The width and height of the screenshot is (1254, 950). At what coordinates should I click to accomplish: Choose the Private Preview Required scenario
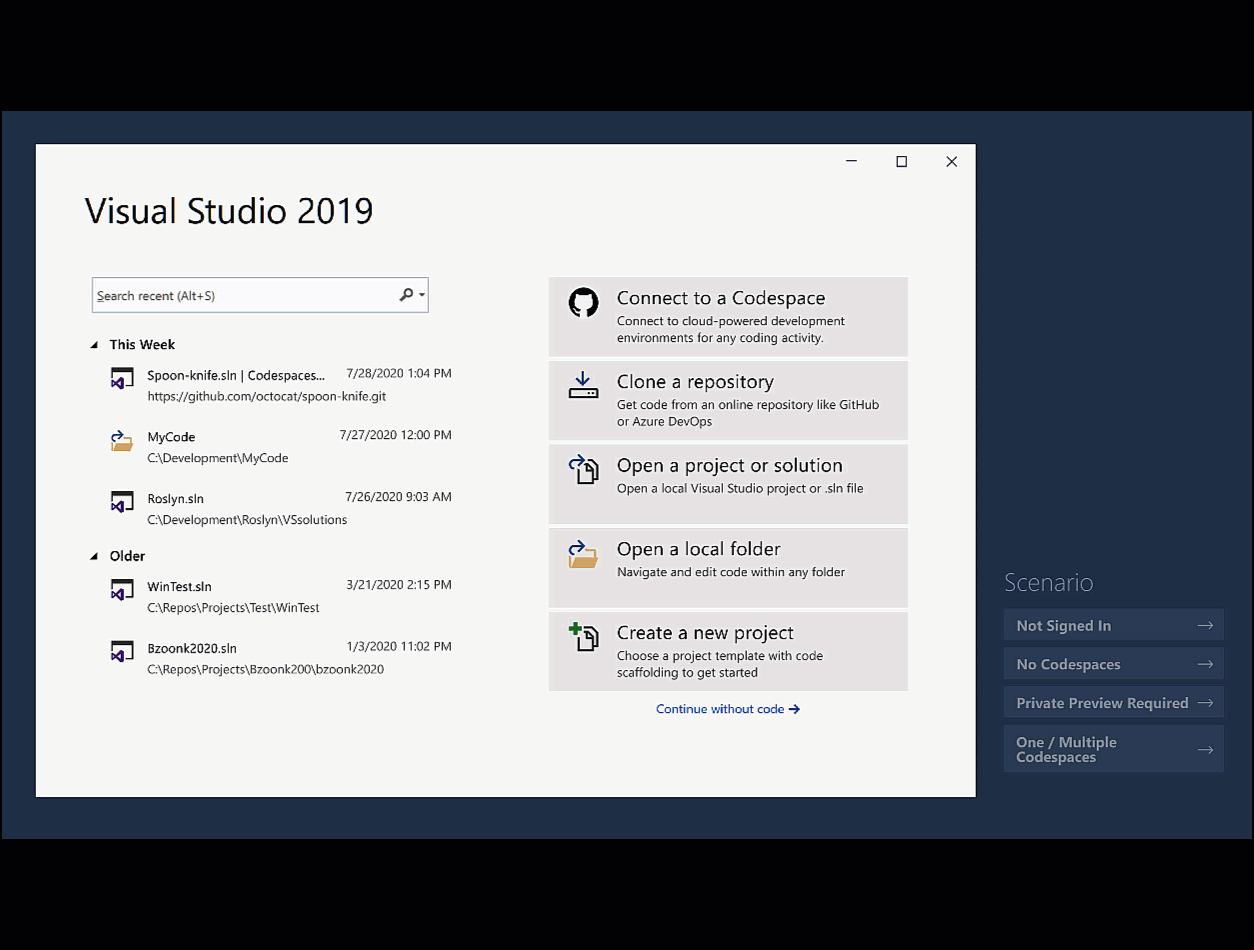[1114, 703]
